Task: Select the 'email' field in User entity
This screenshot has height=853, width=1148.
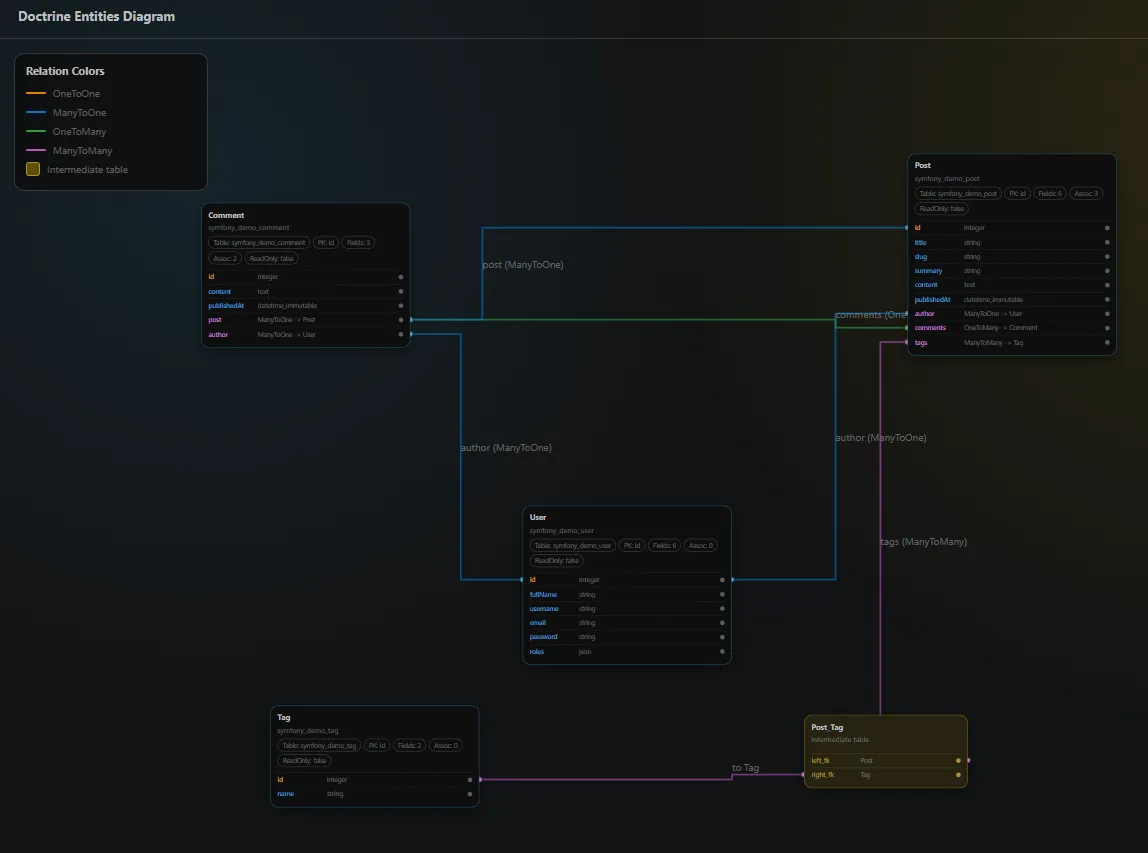Action: 537,623
